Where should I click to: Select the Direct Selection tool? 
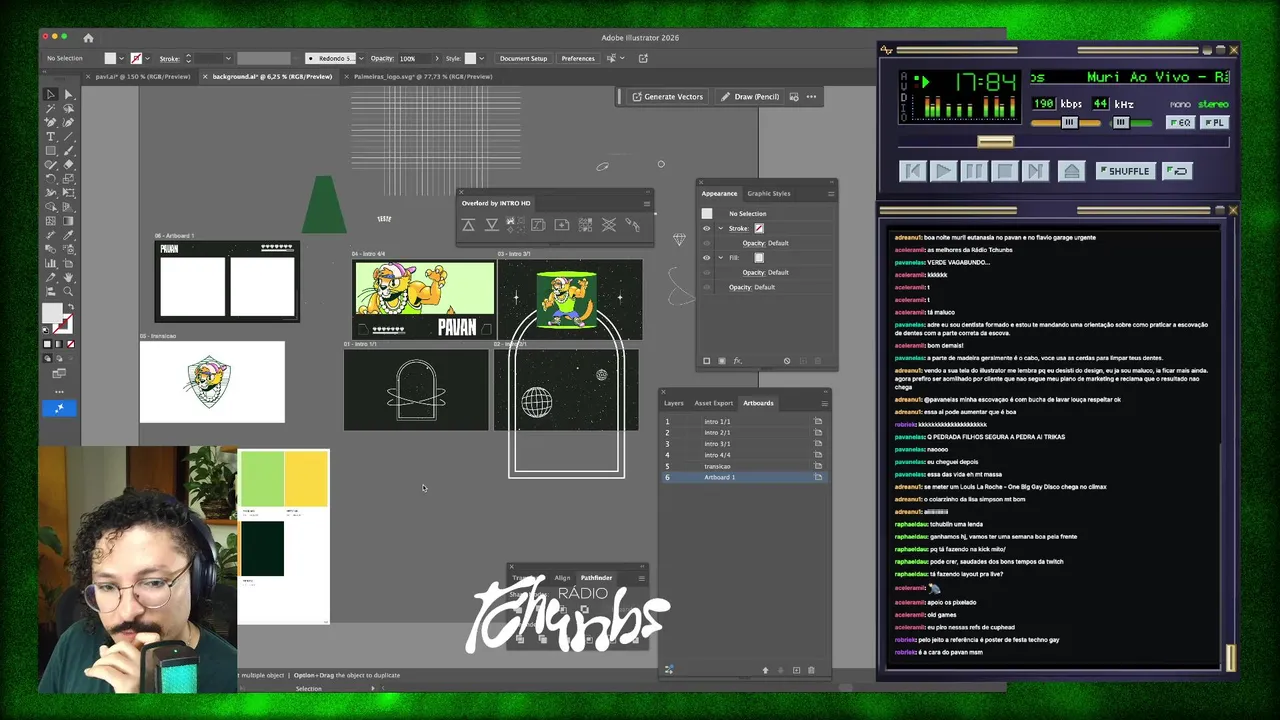click(69, 94)
